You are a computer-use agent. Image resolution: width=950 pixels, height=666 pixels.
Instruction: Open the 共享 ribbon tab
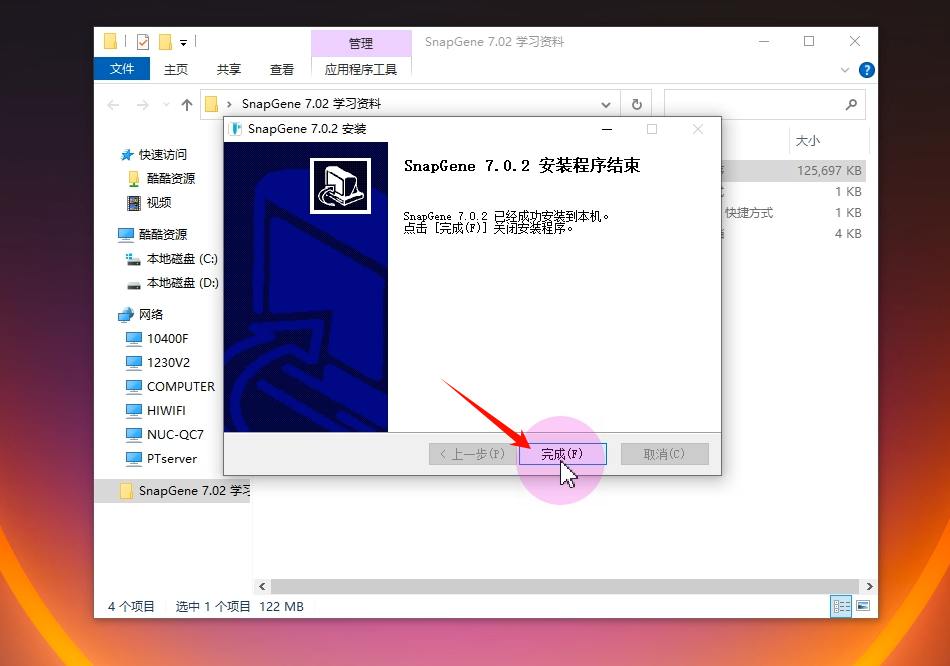[x=229, y=69]
